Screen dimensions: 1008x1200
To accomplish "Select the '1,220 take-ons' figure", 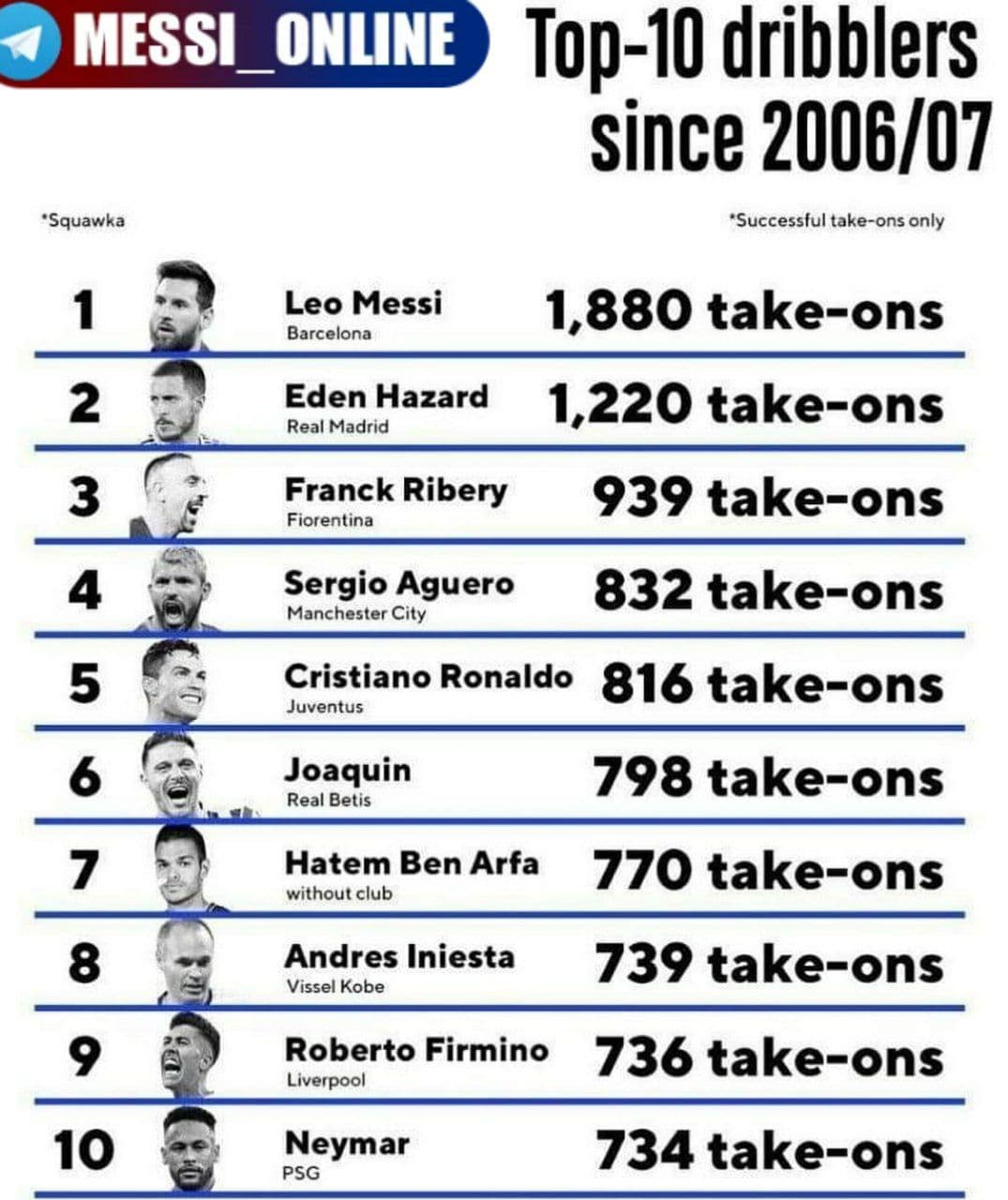I will click(745, 405).
